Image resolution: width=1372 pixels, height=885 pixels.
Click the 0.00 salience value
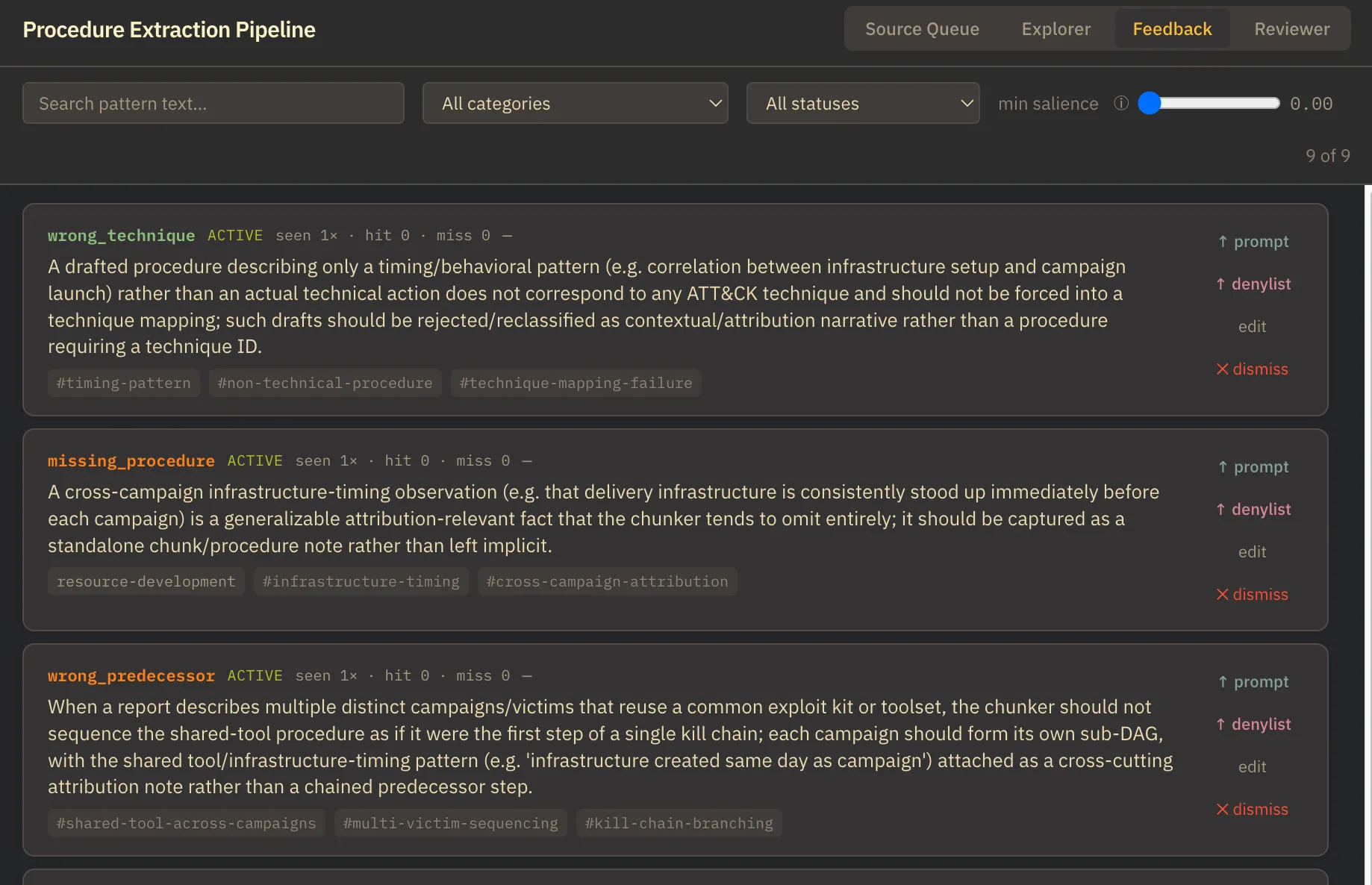(1312, 103)
